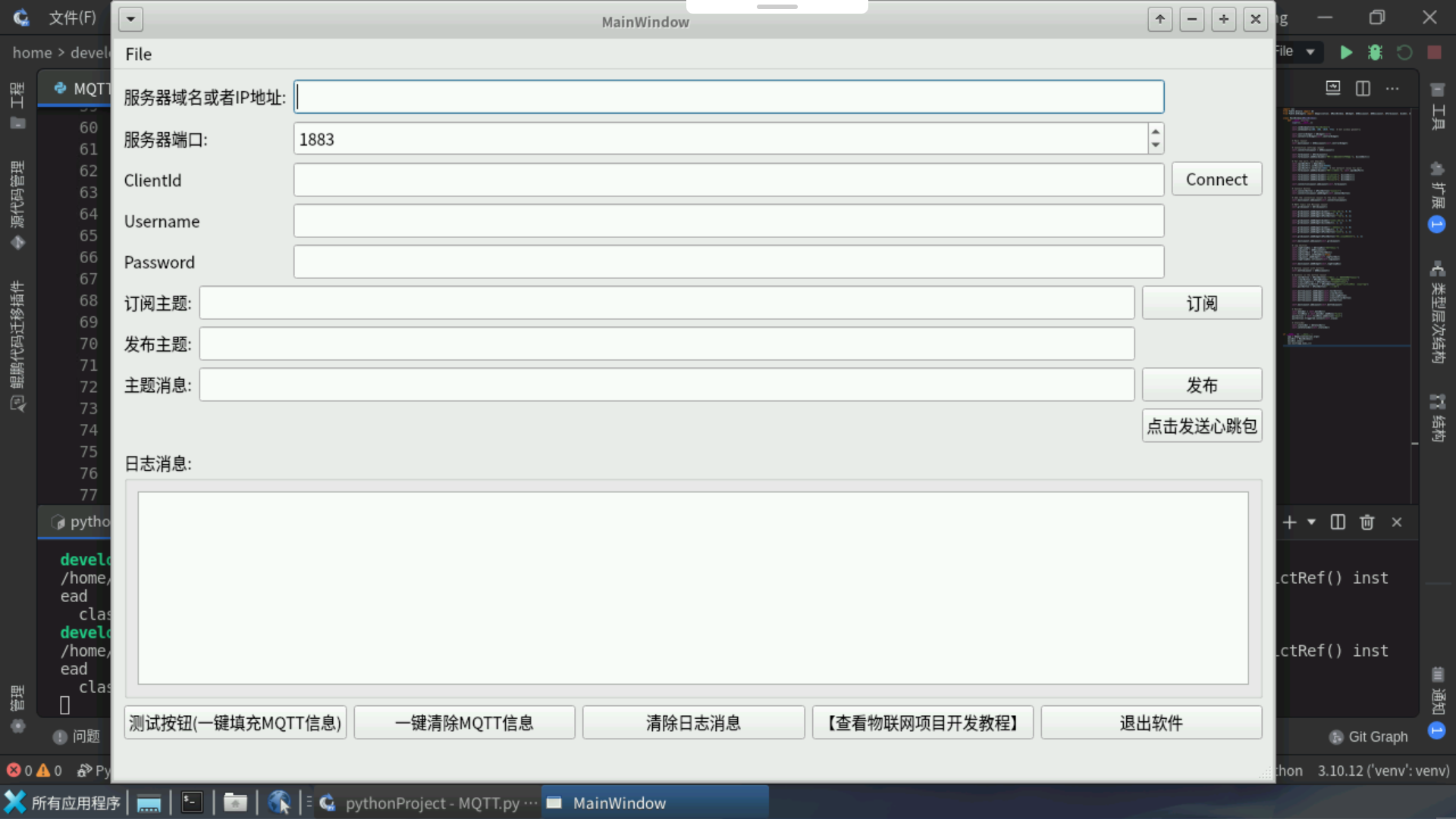Open the extensions puzzle icon in right sidebar
Viewport: 1456px width, 819px height.
[x=1437, y=169]
